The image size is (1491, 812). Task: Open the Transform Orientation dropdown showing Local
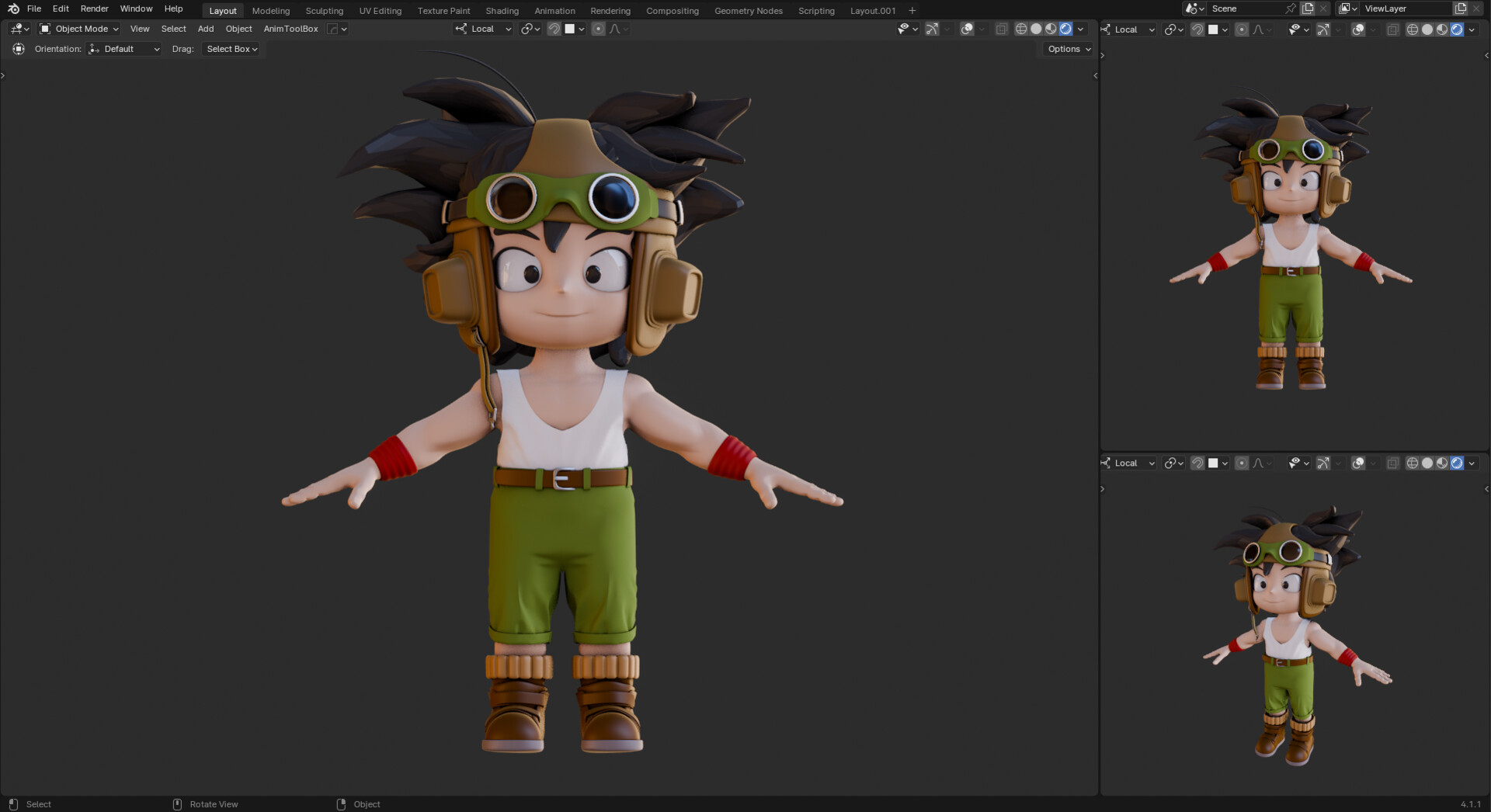482,29
